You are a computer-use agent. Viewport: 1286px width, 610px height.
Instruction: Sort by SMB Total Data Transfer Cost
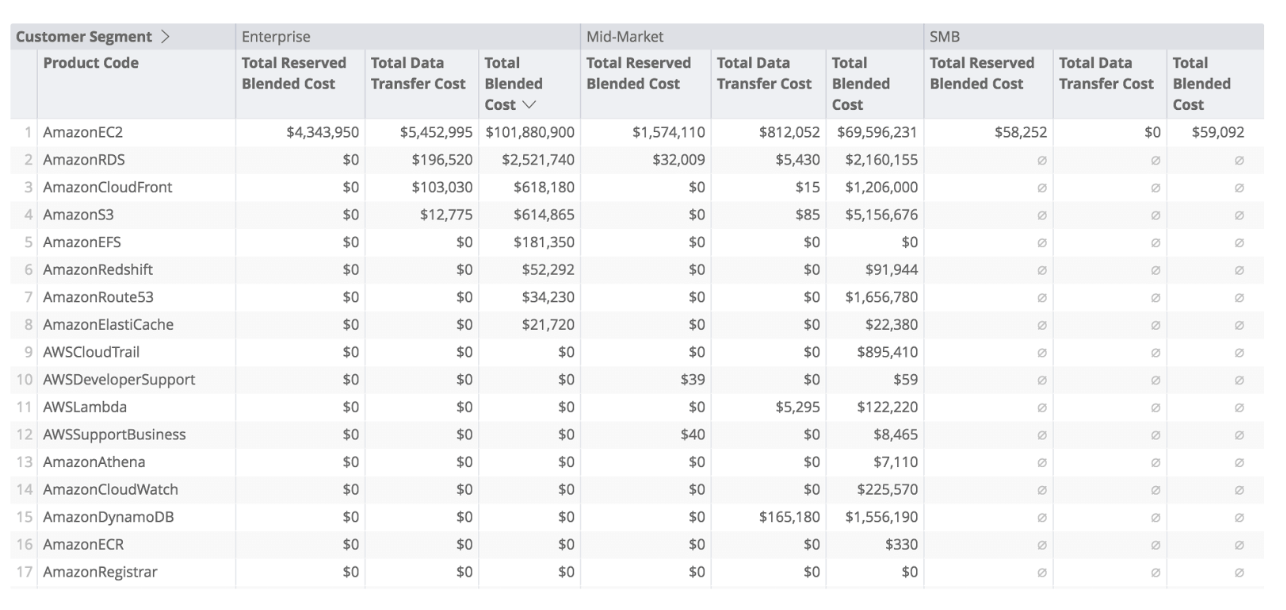[x=1106, y=73]
